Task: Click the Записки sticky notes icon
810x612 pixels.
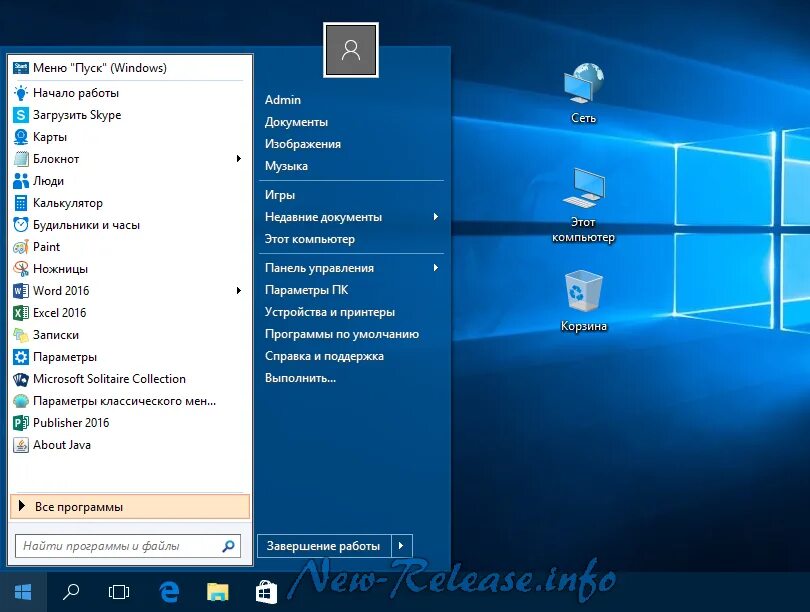Action: click(21, 335)
